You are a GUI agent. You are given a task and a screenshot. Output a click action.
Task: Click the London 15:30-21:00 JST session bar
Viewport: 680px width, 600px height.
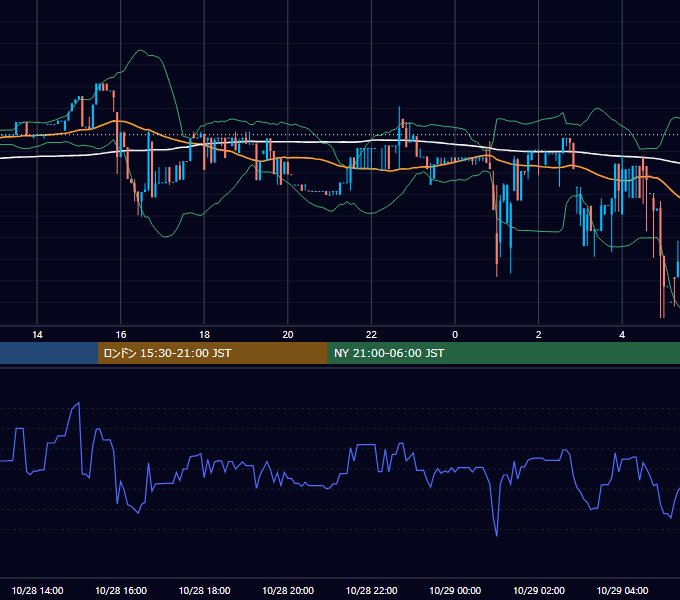tap(212, 353)
